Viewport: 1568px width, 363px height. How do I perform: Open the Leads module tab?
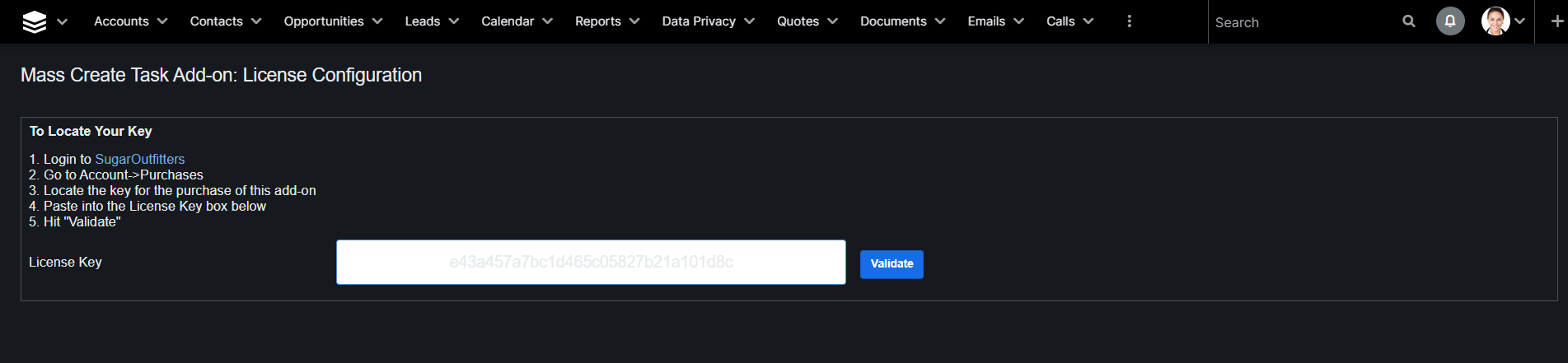pos(423,21)
